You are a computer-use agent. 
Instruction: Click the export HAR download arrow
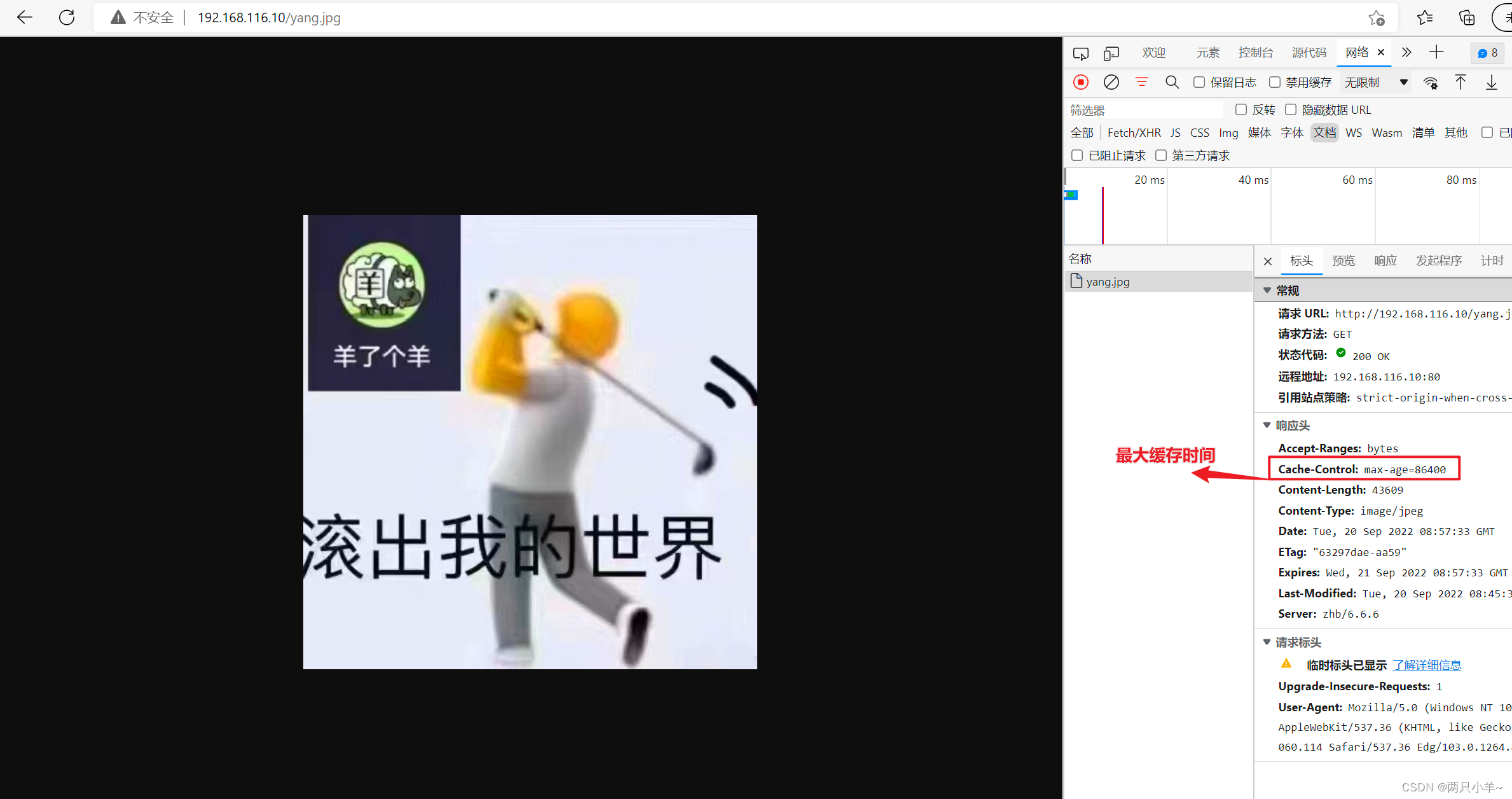(1491, 82)
